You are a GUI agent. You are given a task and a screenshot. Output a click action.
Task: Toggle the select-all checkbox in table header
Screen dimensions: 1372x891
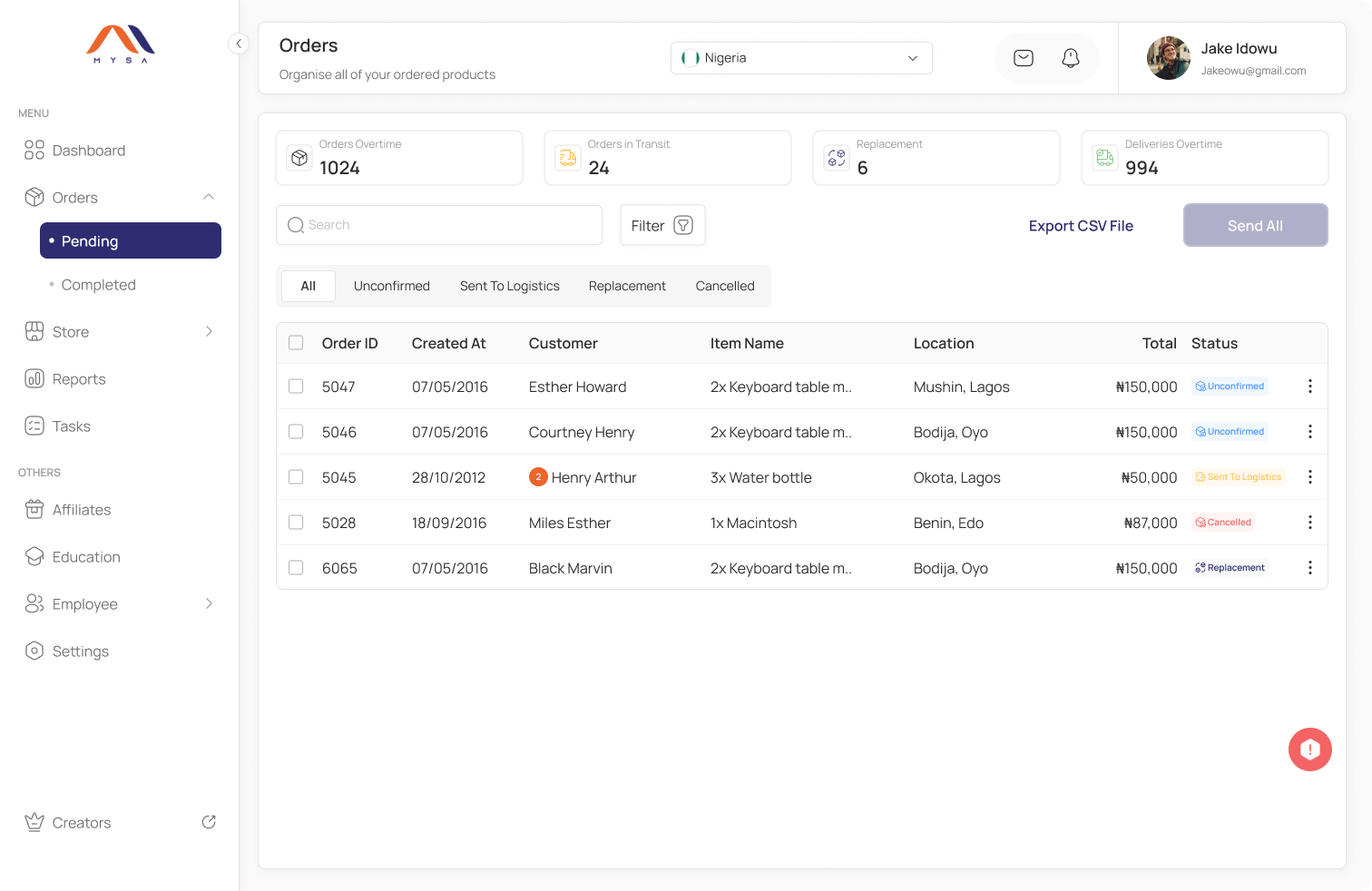tap(296, 343)
